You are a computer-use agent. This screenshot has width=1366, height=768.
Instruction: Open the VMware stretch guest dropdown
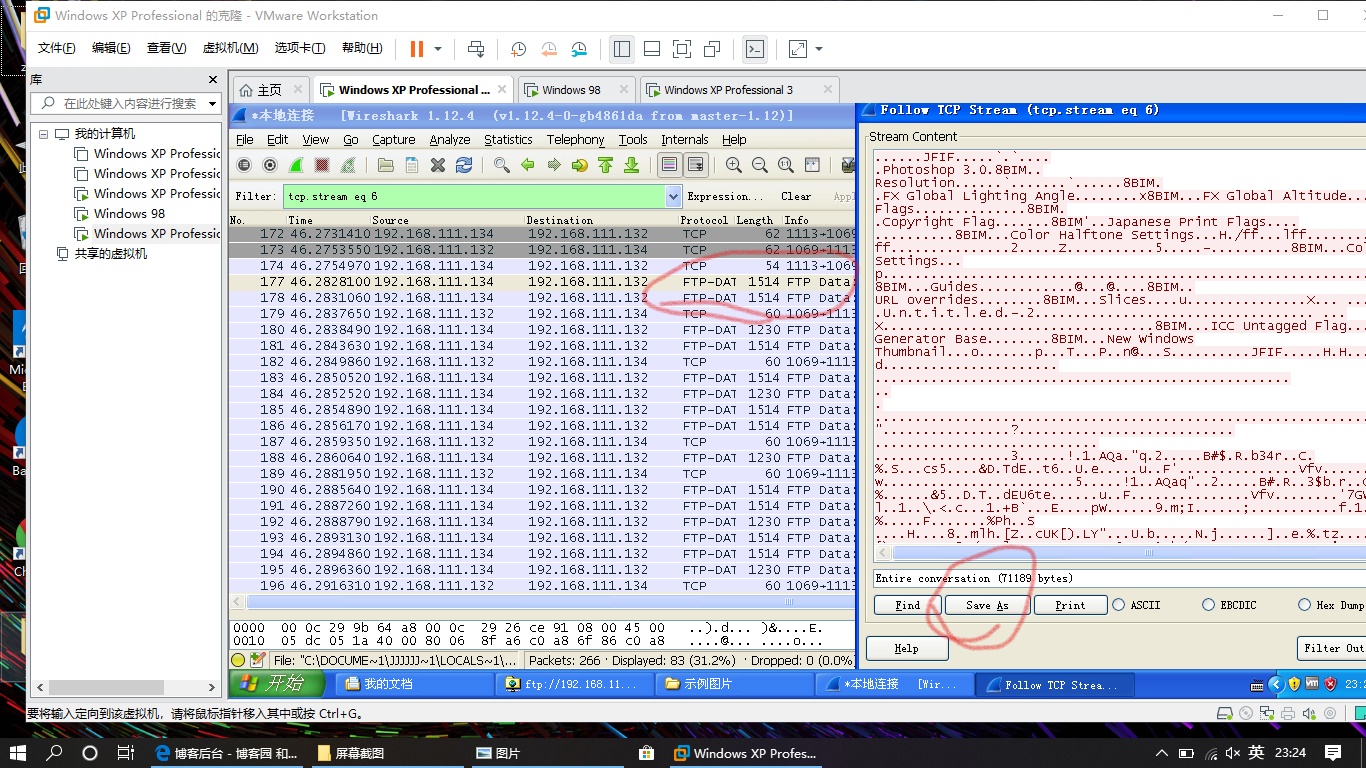(x=819, y=49)
